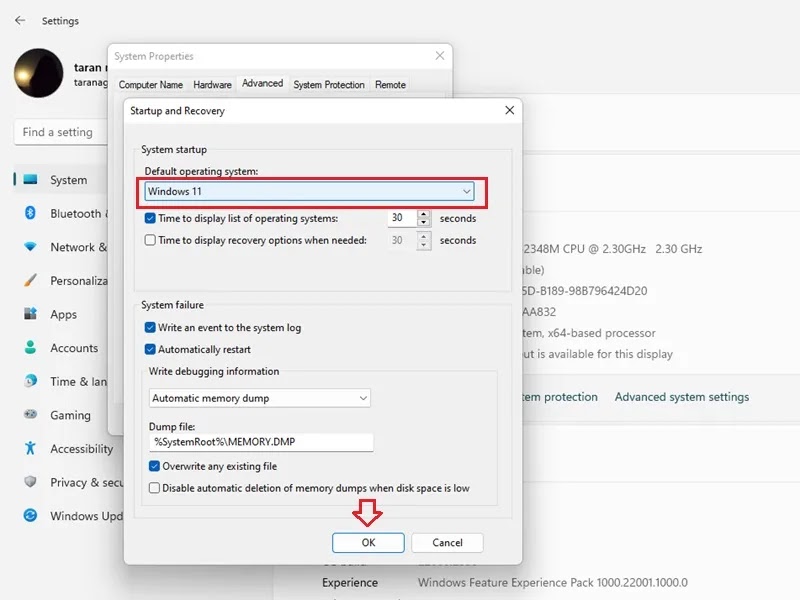Screen dimensions: 800x600
Task: Switch to the Remote tab
Action: (390, 85)
